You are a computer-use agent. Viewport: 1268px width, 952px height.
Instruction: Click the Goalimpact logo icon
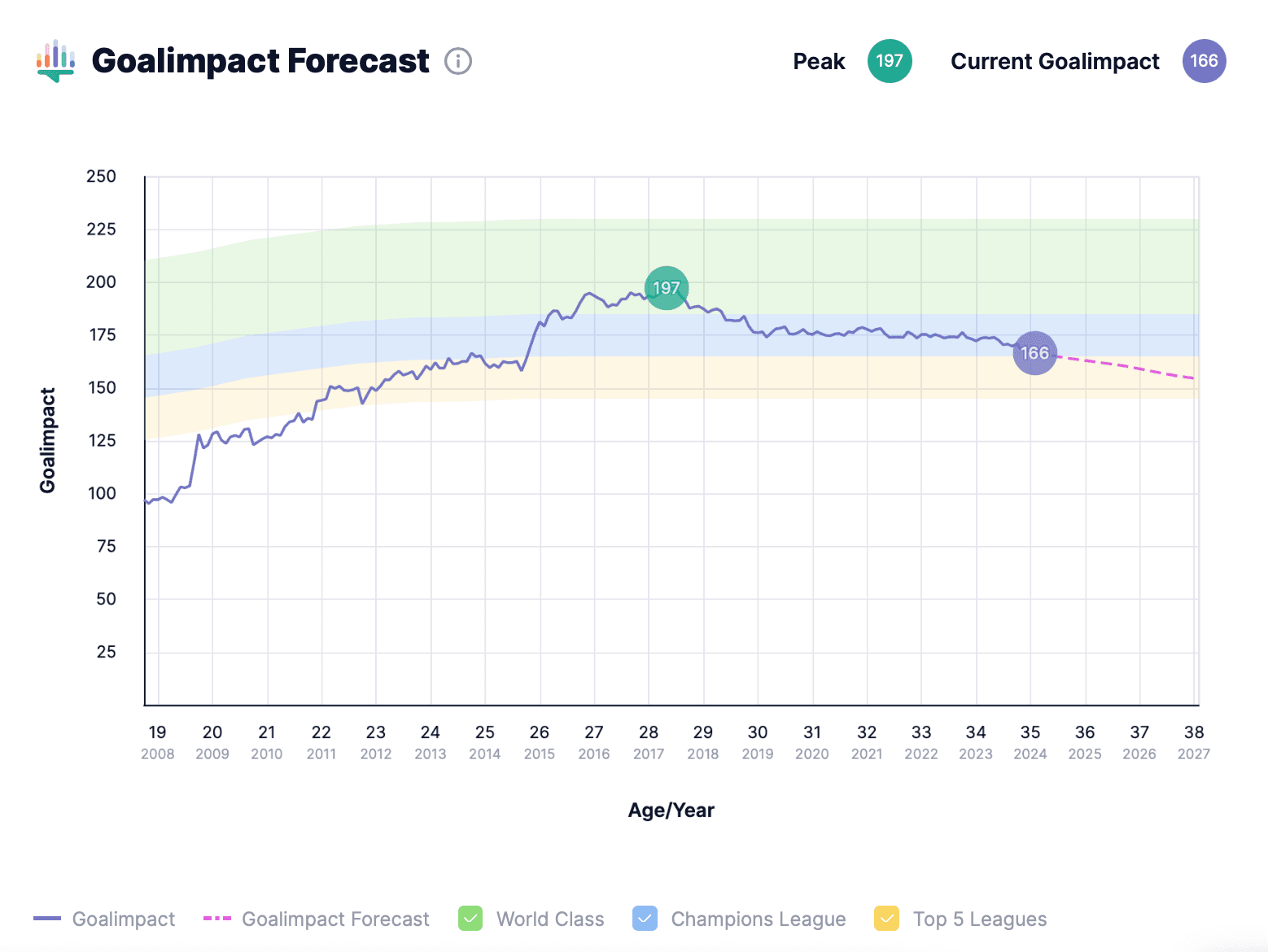point(56,61)
